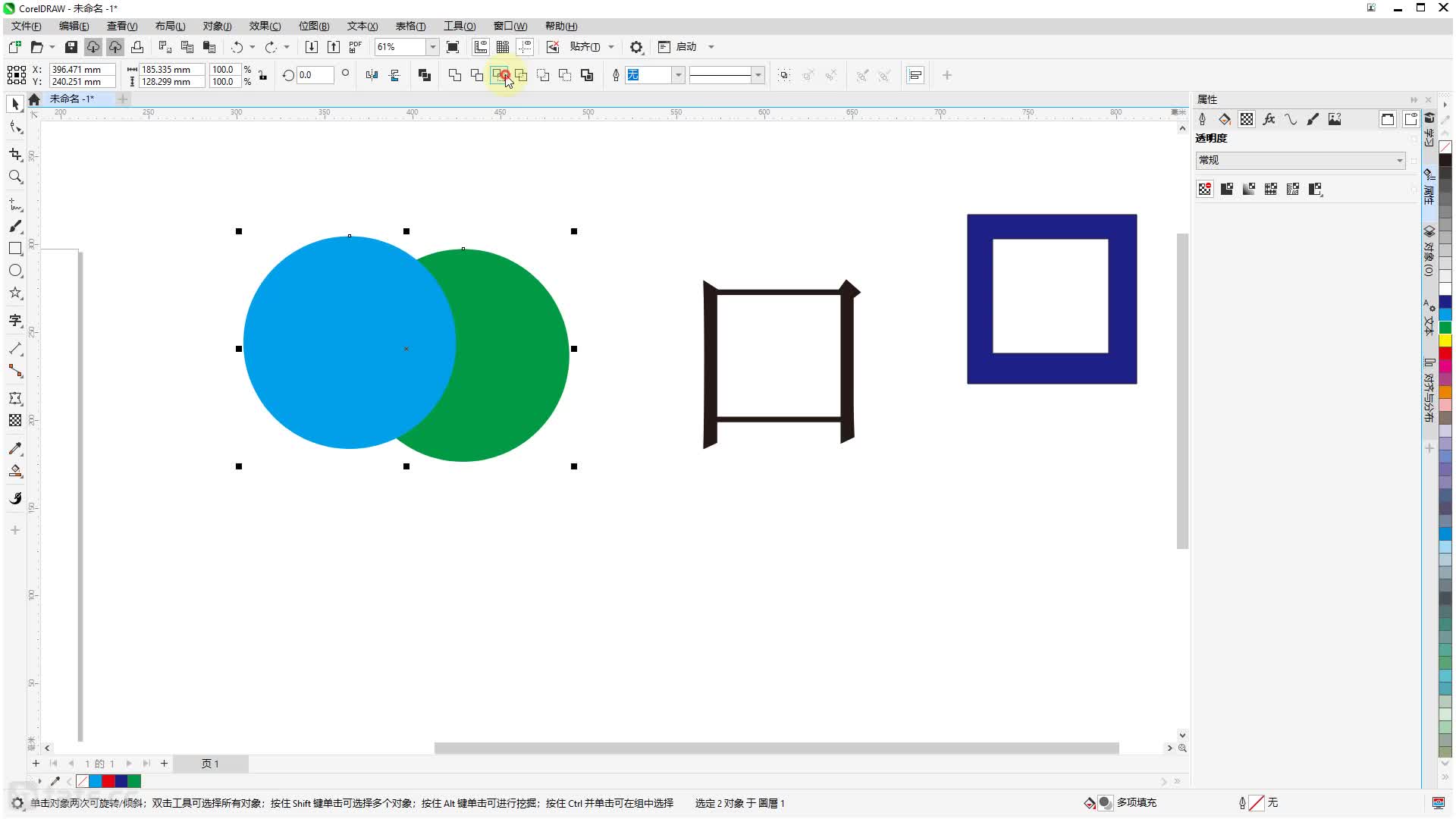This screenshot has width=1456, height=819.
Task: Click the green swatch in document palette
Action: tap(134, 781)
